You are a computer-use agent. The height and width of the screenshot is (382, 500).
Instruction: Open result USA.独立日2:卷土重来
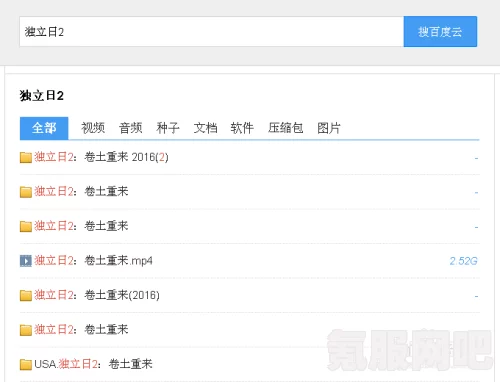[x=93, y=364]
